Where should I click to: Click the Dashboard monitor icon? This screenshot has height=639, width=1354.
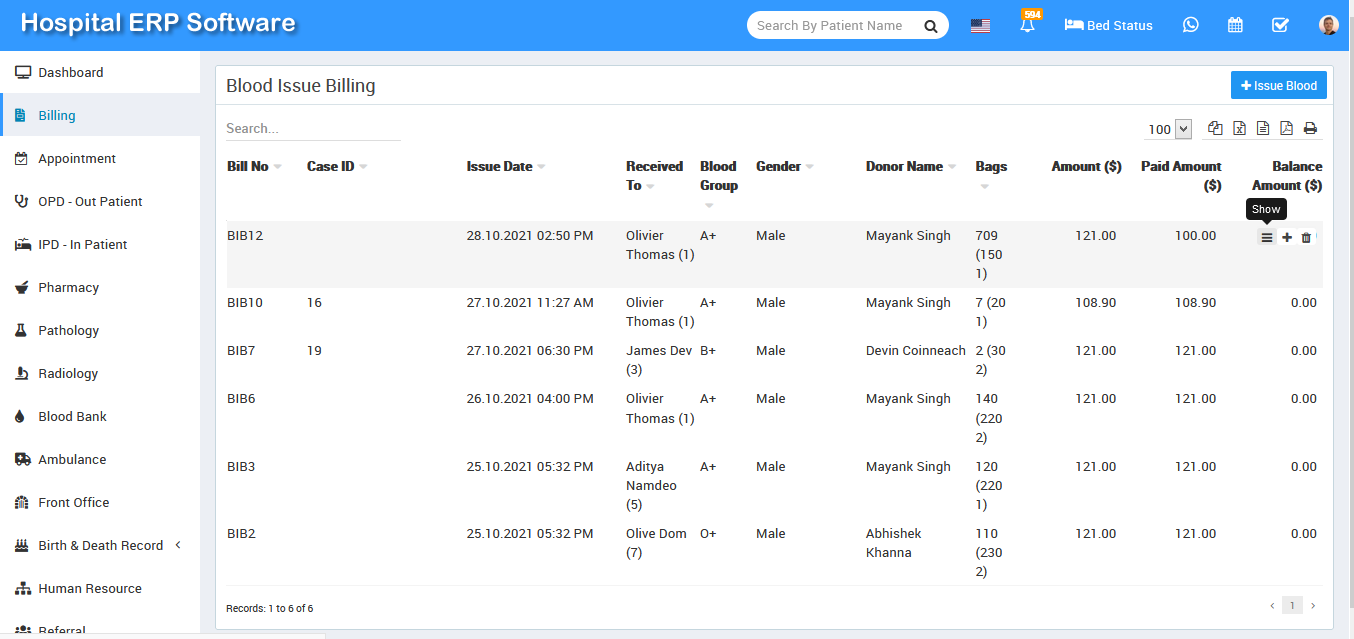22,73
